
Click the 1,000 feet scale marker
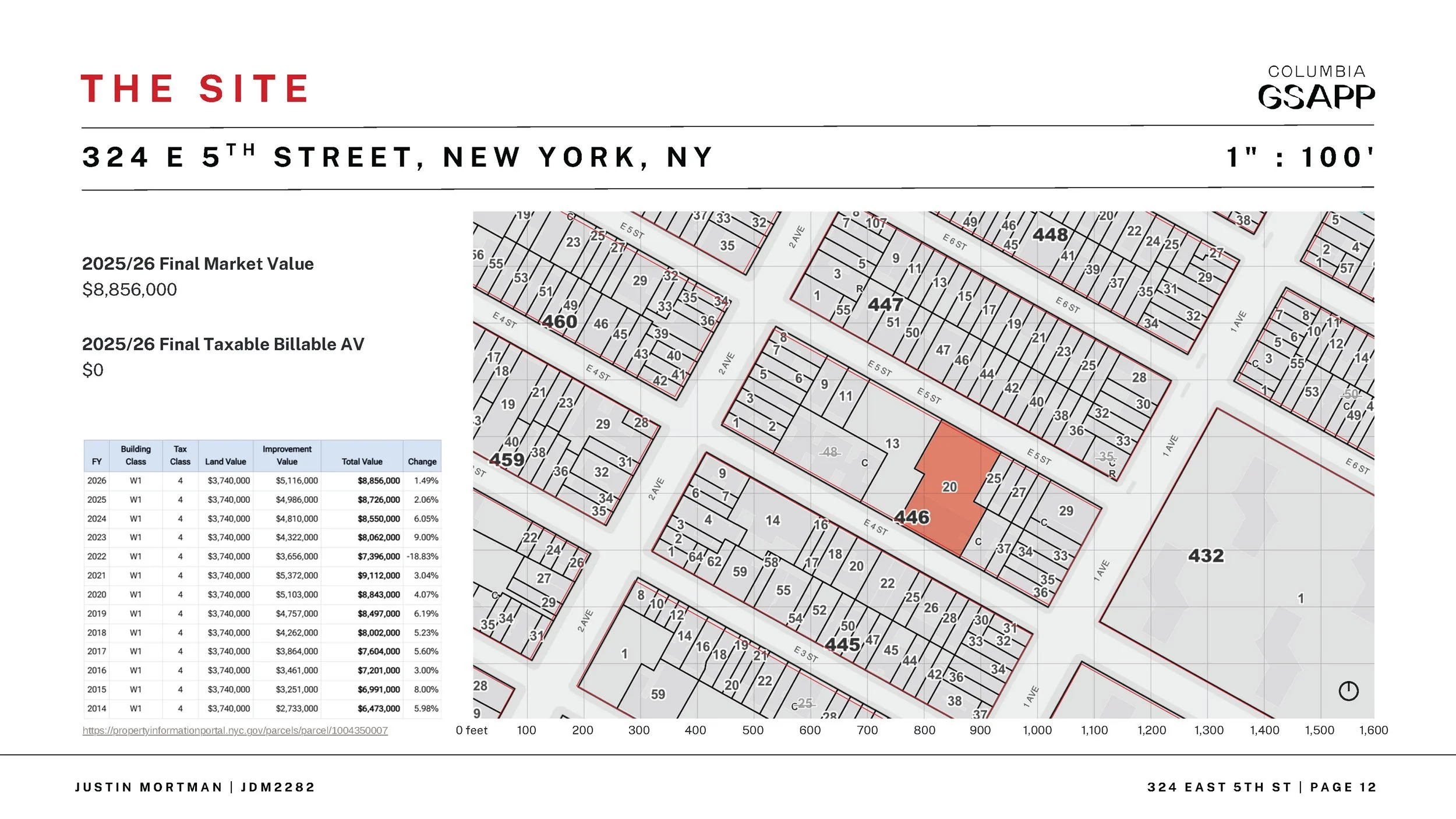(1037, 730)
